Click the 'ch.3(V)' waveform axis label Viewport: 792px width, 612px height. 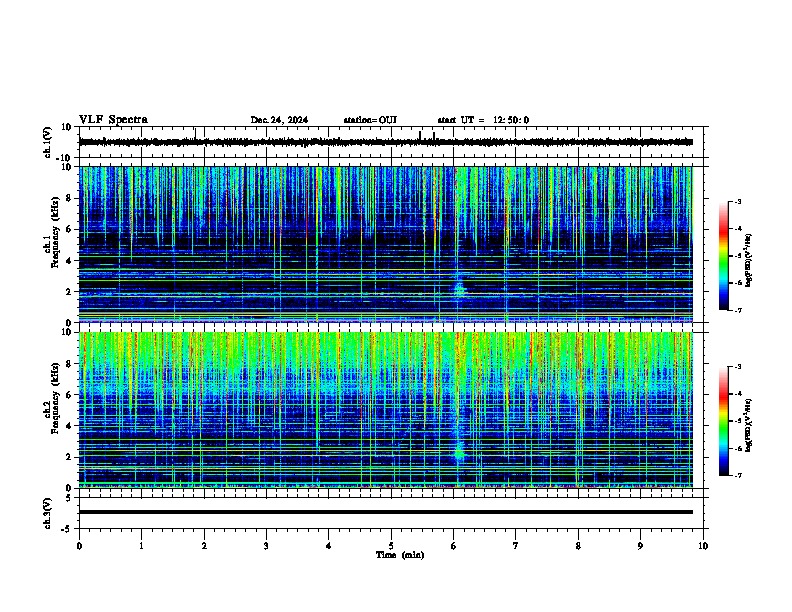coord(48,513)
